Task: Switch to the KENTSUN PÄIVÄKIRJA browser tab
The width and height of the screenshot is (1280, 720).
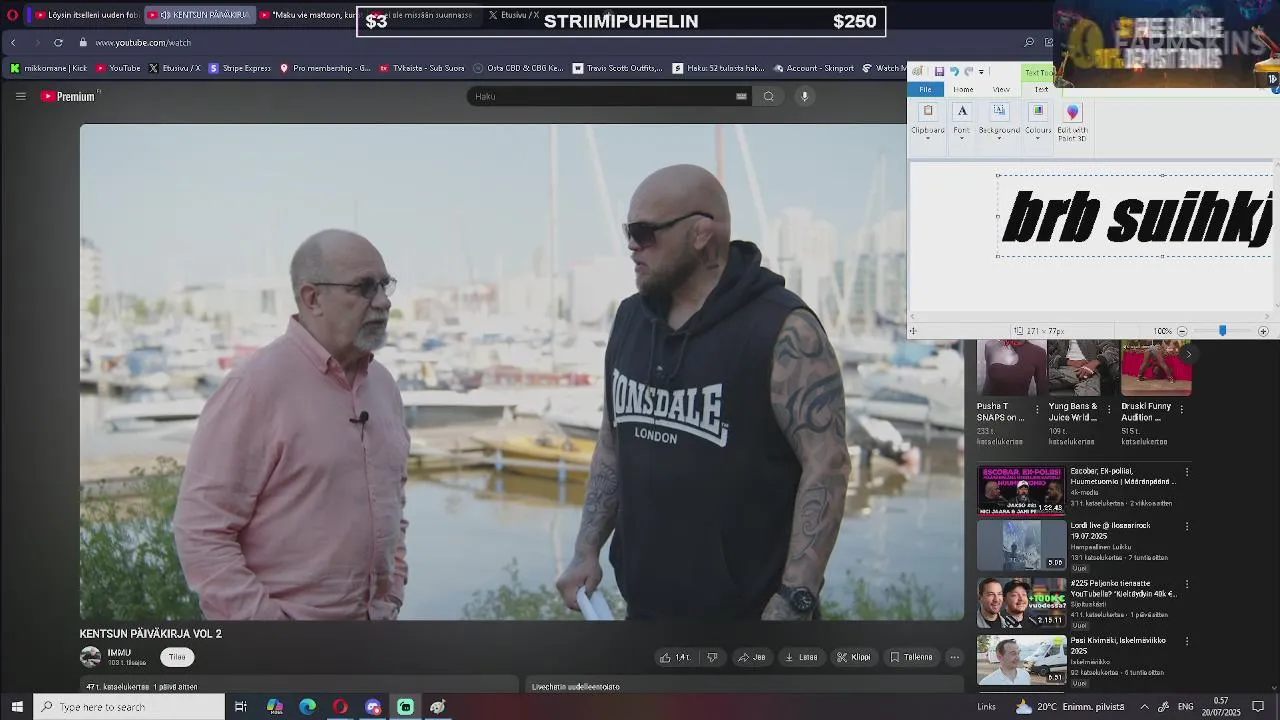Action: [x=198, y=15]
